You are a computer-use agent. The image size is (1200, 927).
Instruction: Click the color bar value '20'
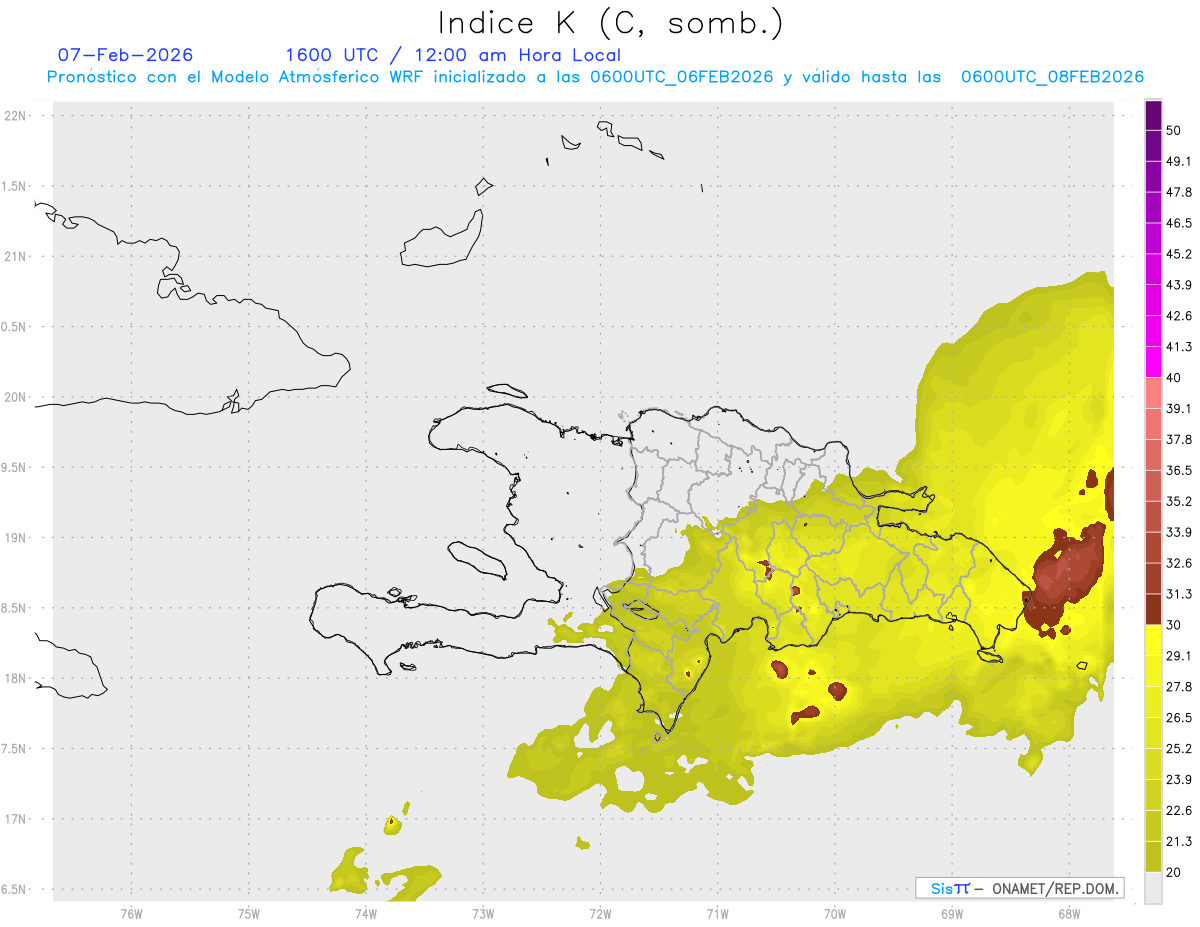point(1174,872)
